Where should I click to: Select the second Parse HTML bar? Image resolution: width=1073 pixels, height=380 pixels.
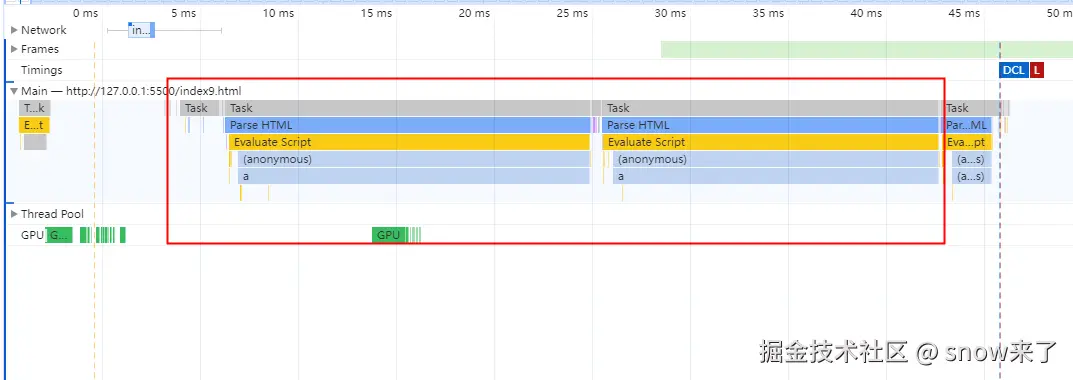pos(770,125)
